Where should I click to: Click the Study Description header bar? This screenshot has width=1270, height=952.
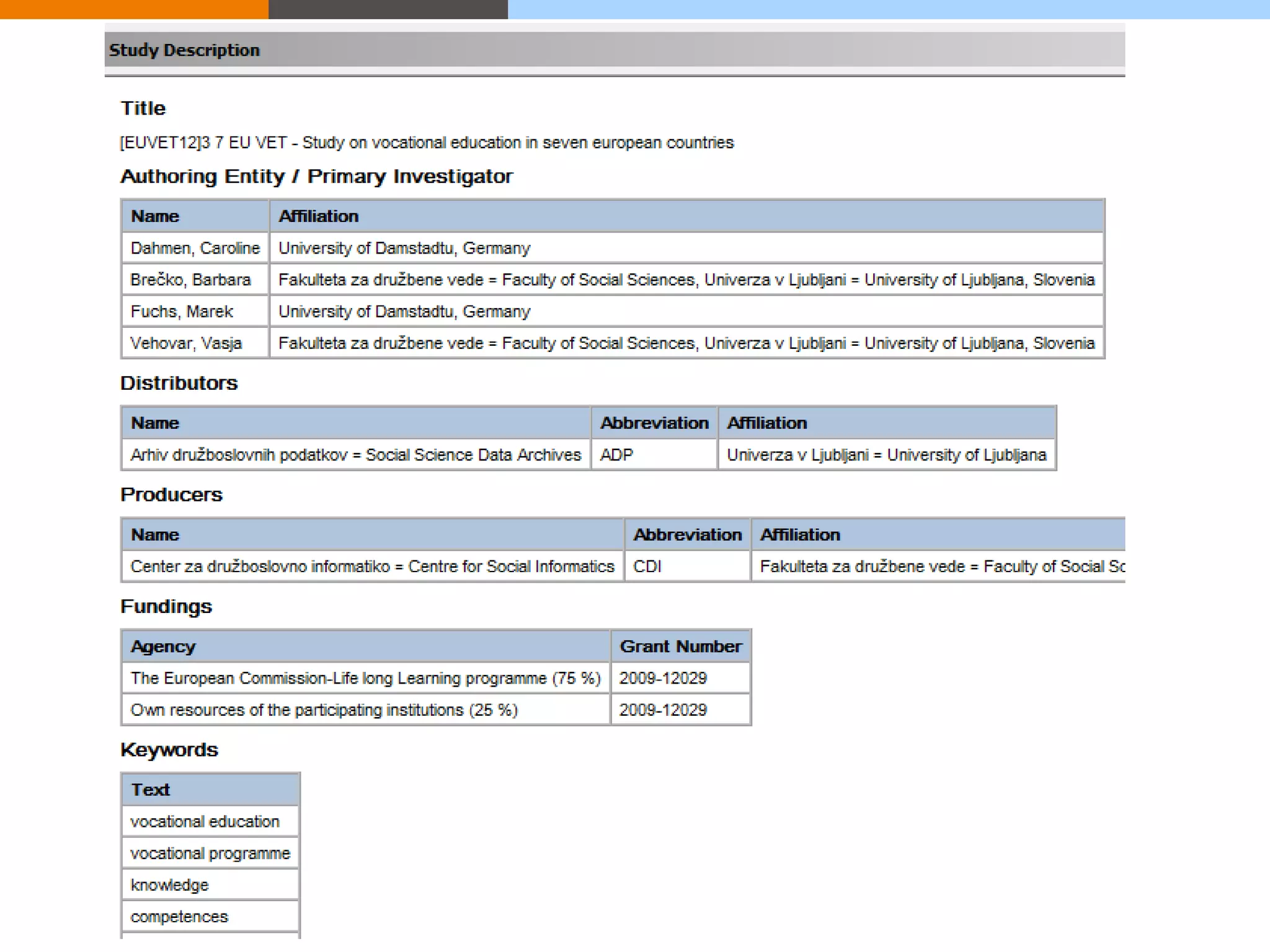(x=614, y=50)
